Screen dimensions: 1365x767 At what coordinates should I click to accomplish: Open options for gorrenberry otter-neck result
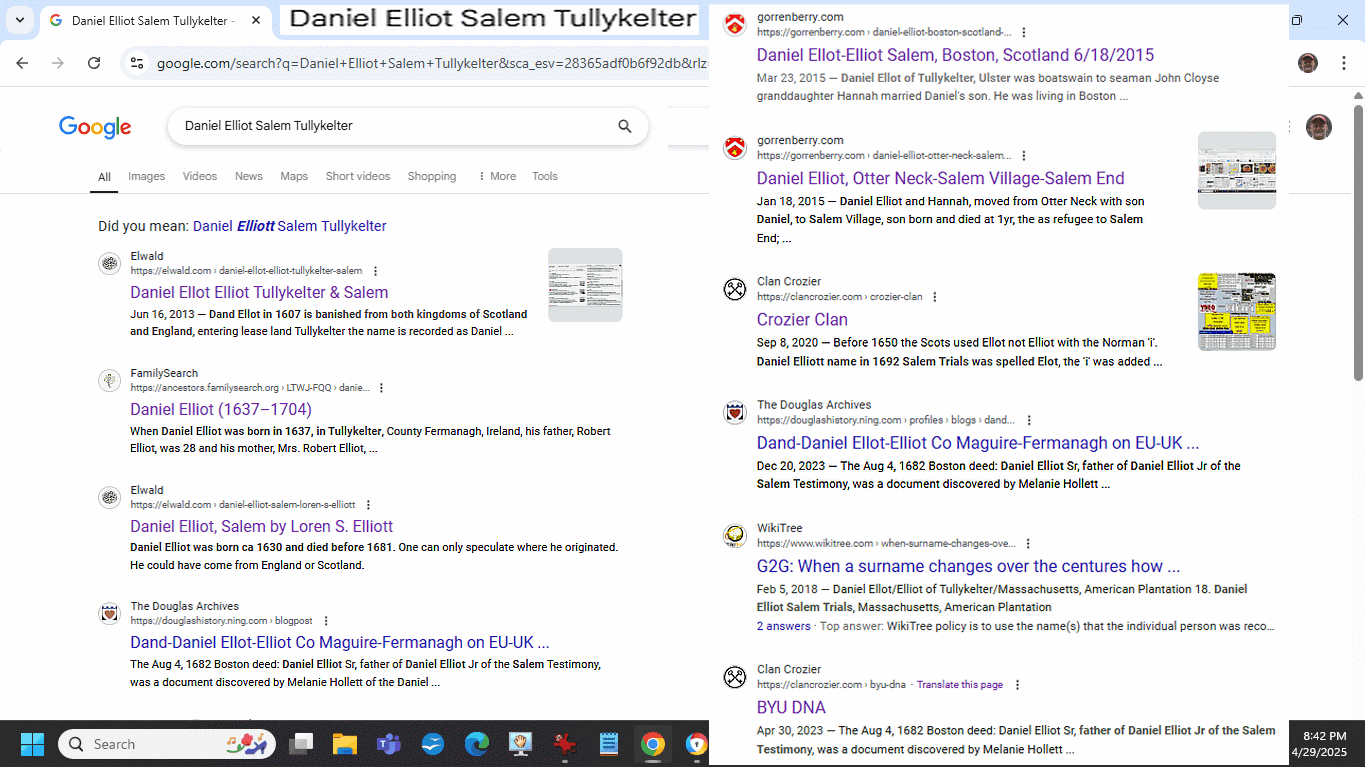1023,156
